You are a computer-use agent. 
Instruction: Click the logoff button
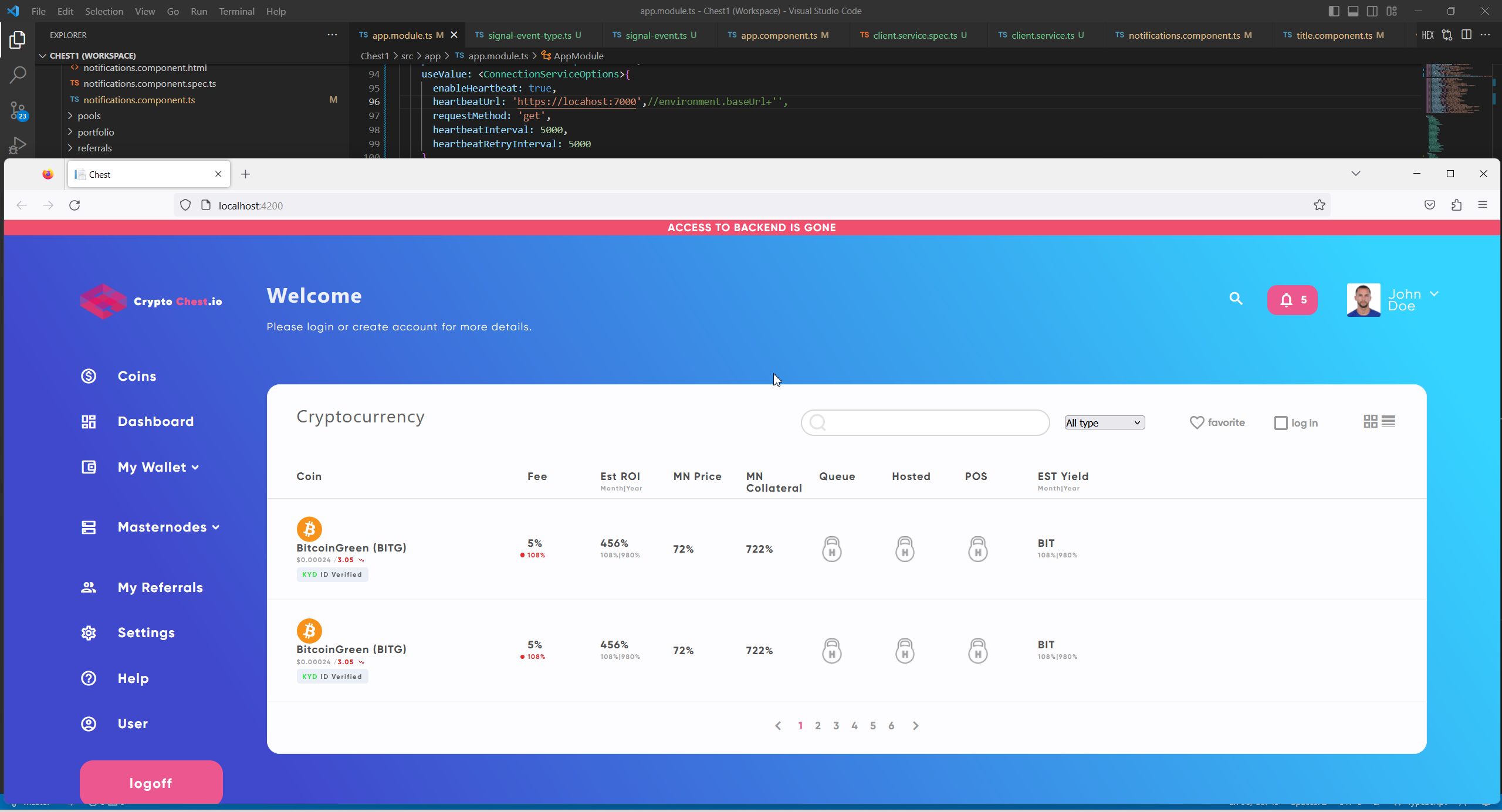click(151, 783)
